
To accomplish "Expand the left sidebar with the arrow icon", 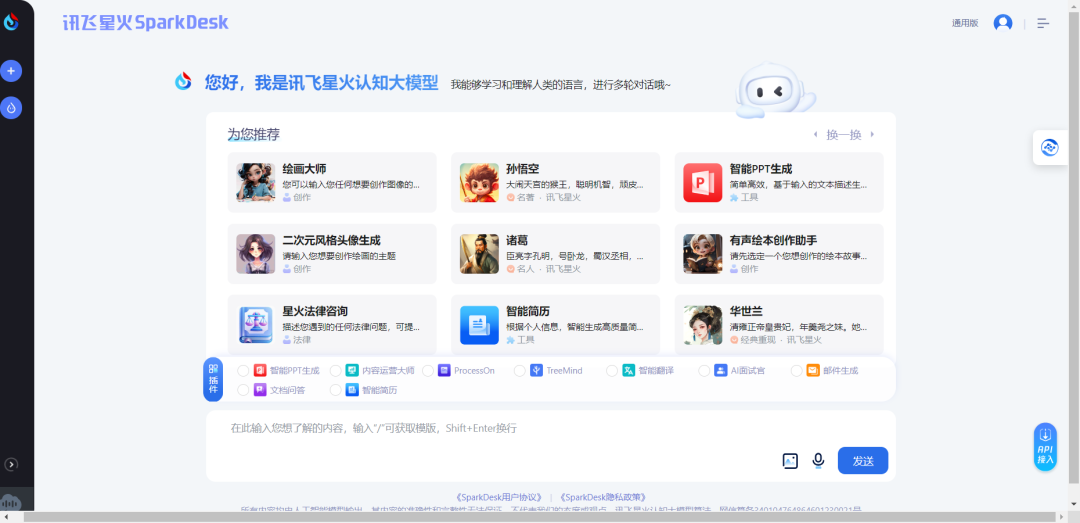I will pyautogui.click(x=10, y=464).
